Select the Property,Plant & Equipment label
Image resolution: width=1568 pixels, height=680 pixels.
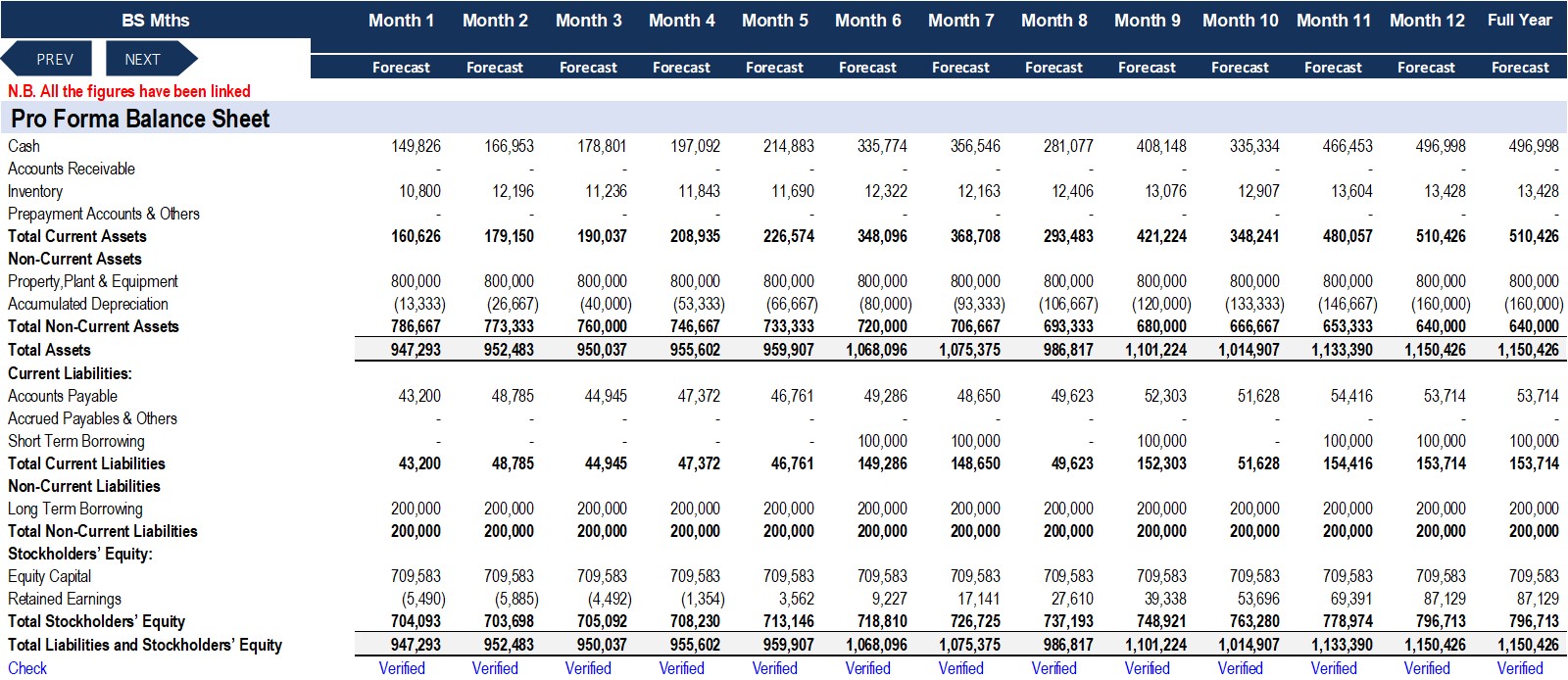[x=93, y=281]
